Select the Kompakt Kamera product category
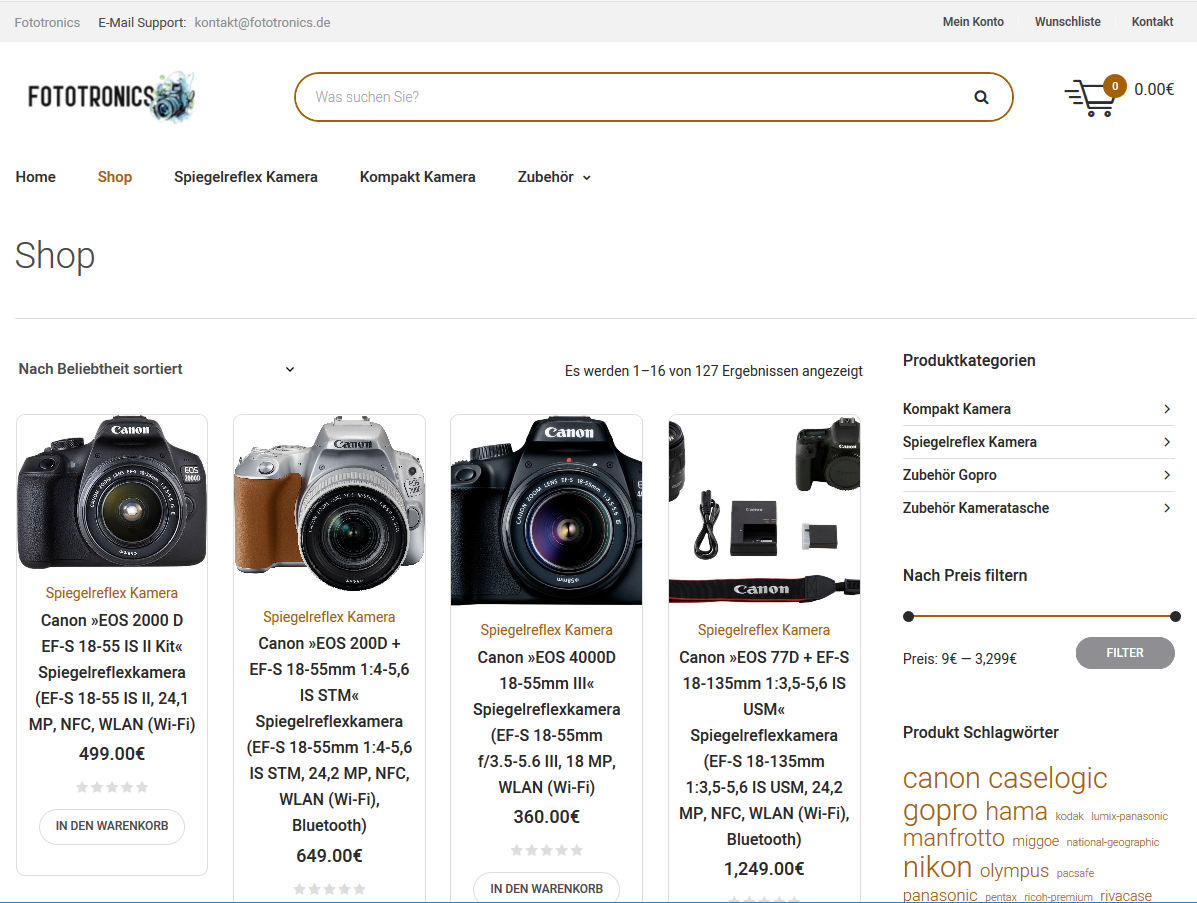Image resolution: width=1197 pixels, height=903 pixels. pos(957,409)
